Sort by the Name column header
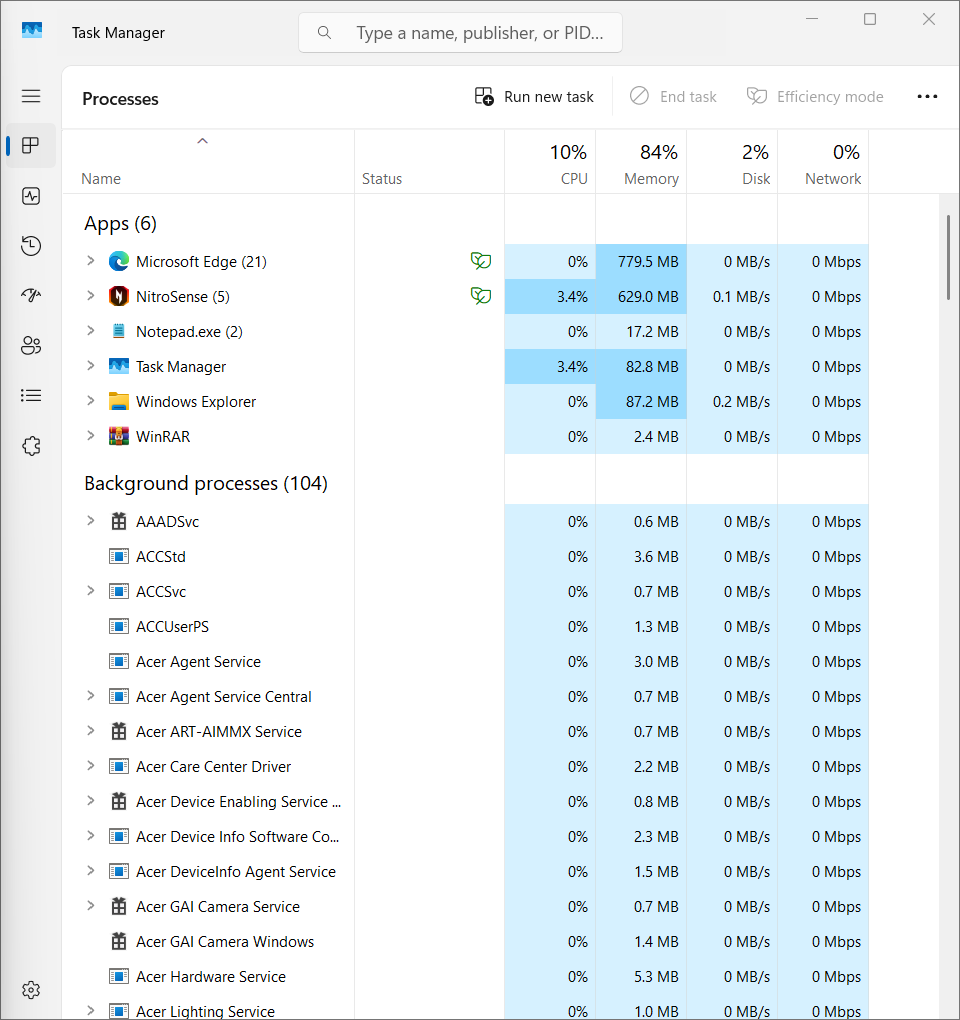Viewport: 960px width, 1020px height. click(208, 162)
